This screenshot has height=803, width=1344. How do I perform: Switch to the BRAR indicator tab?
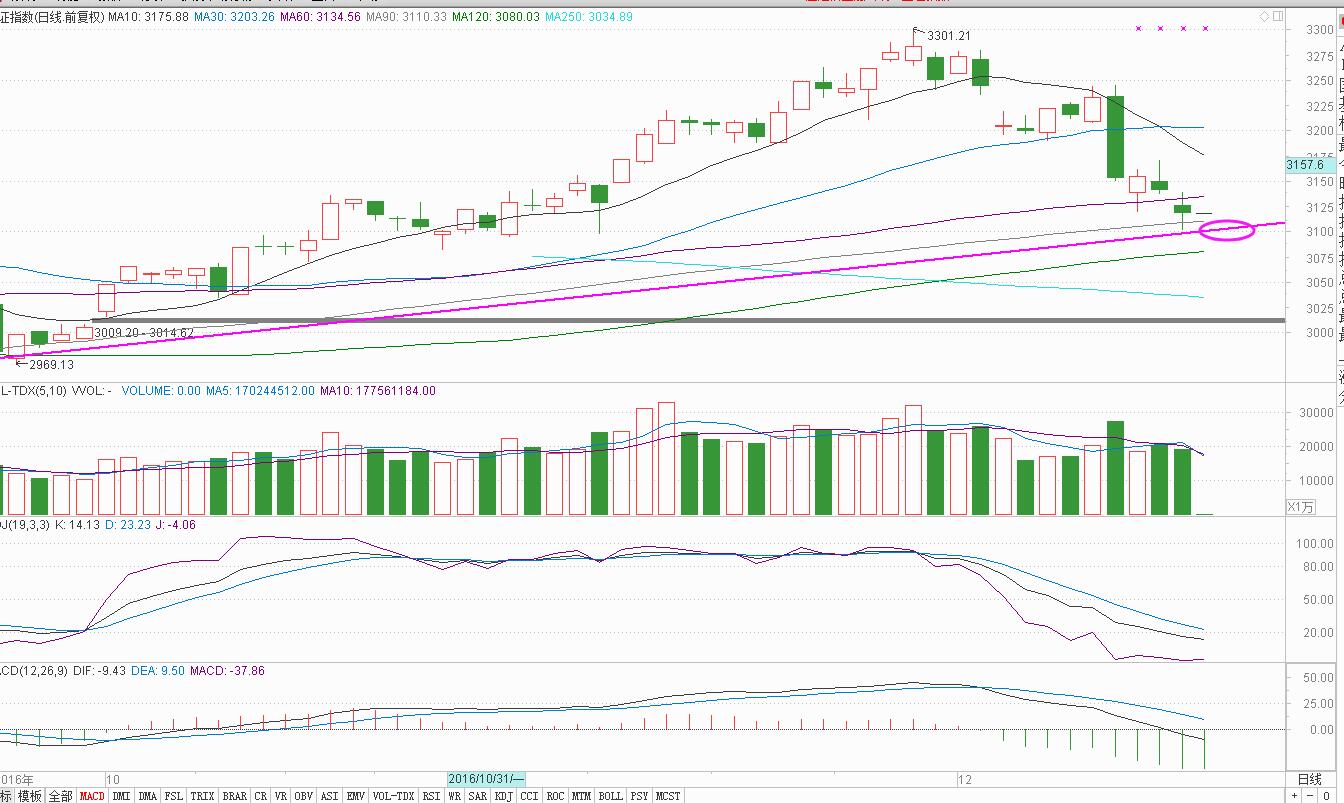[234, 796]
